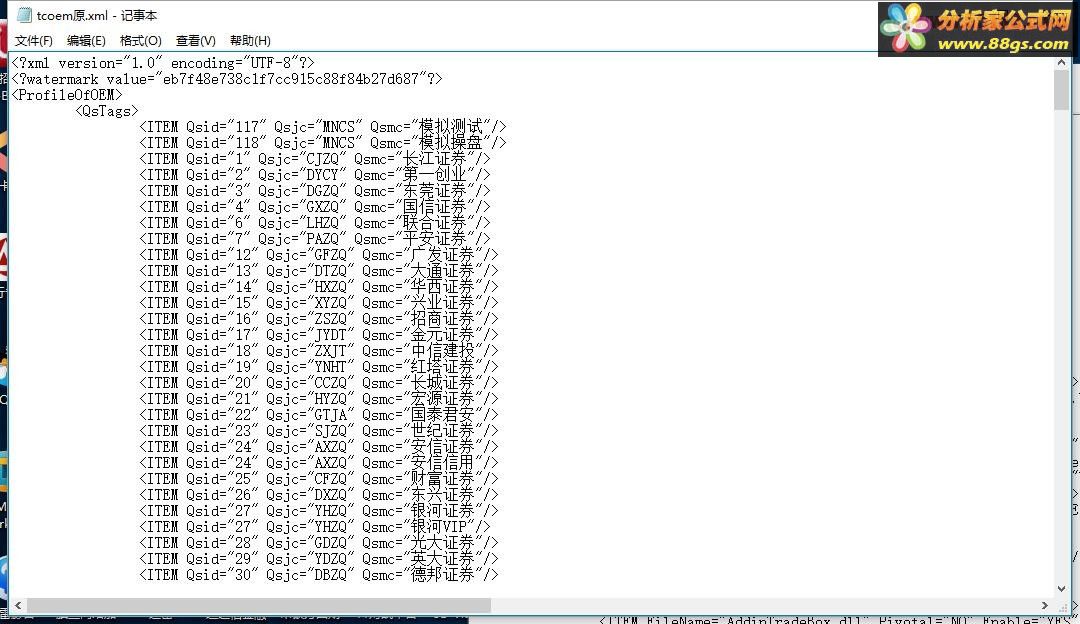Click the xml version declaration line

click(163, 63)
